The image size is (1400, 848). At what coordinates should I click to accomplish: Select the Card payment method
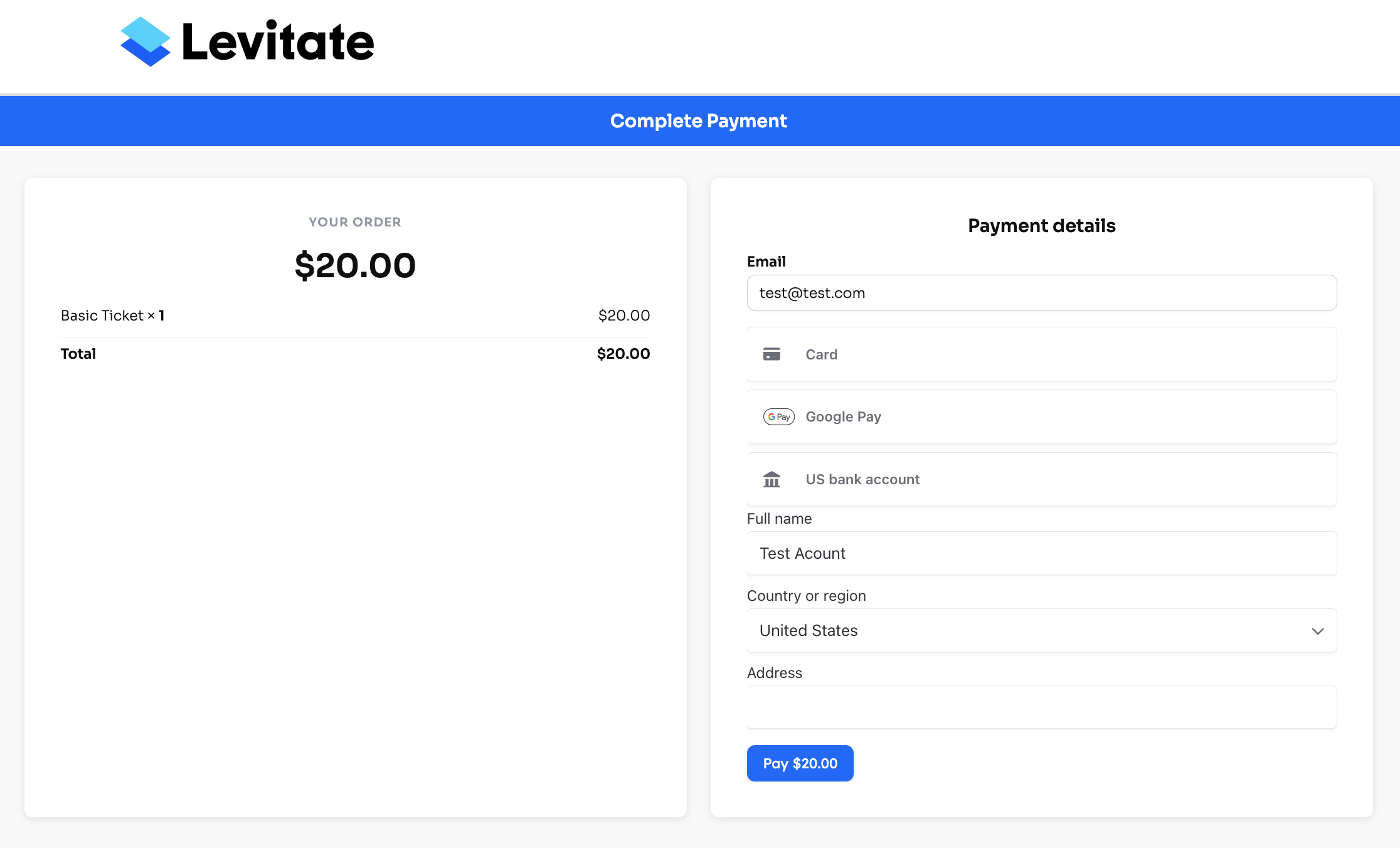click(1041, 354)
